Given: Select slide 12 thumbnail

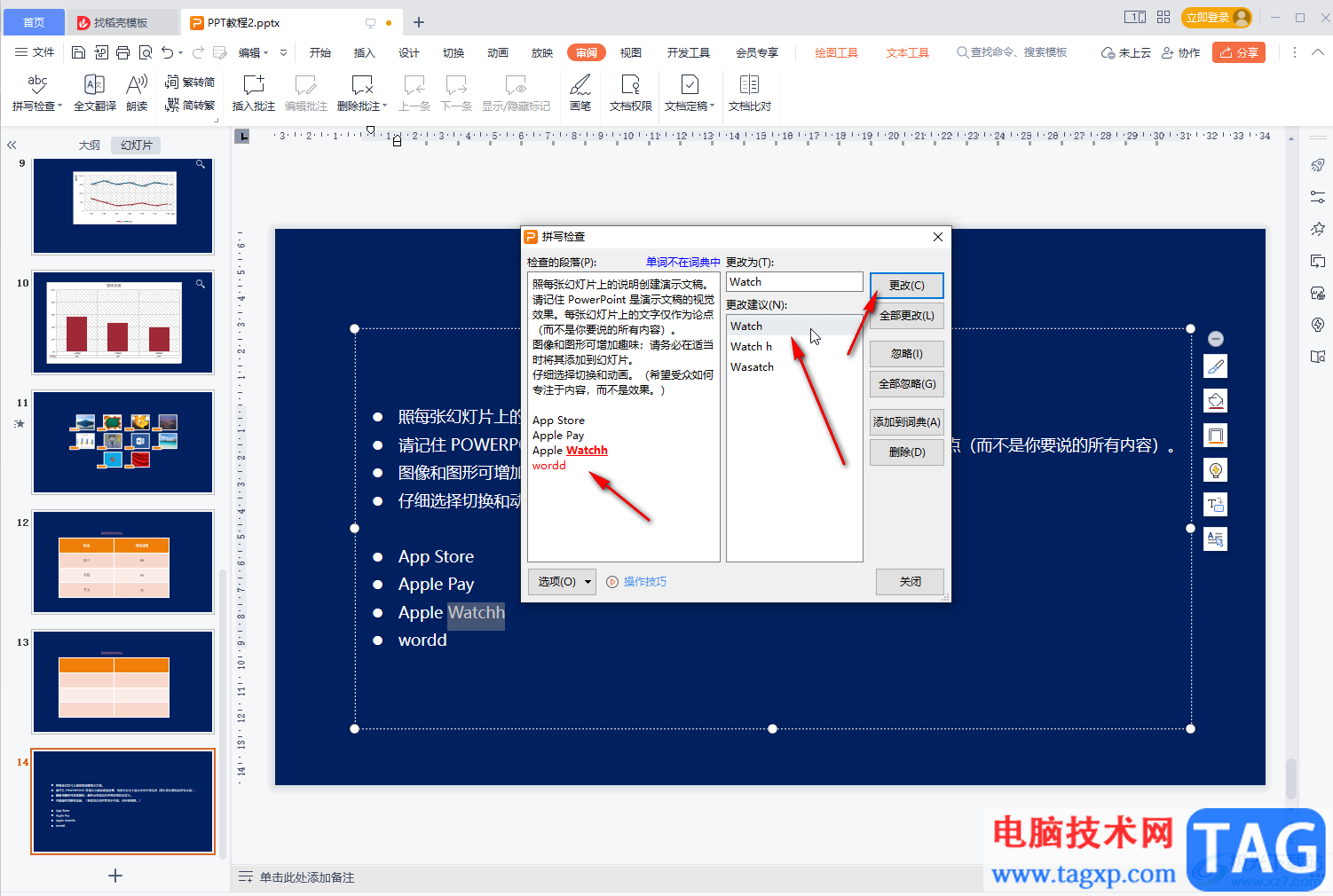Looking at the screenshot, I should pos(123,562).
